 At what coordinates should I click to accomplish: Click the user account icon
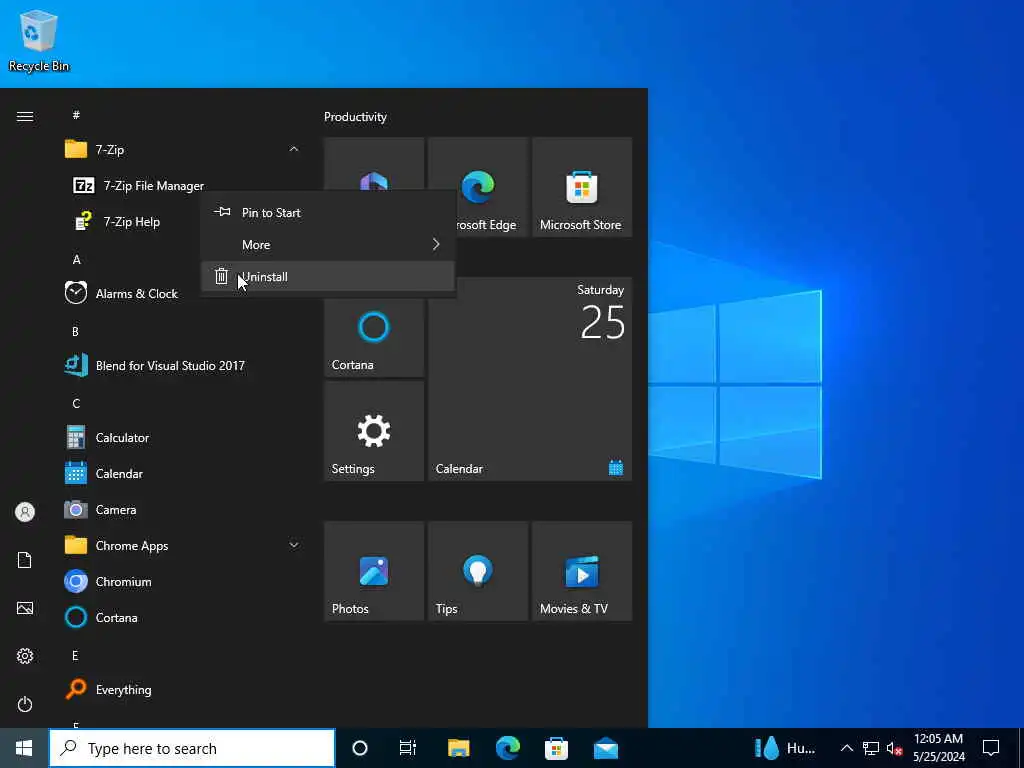coord(25,511)
